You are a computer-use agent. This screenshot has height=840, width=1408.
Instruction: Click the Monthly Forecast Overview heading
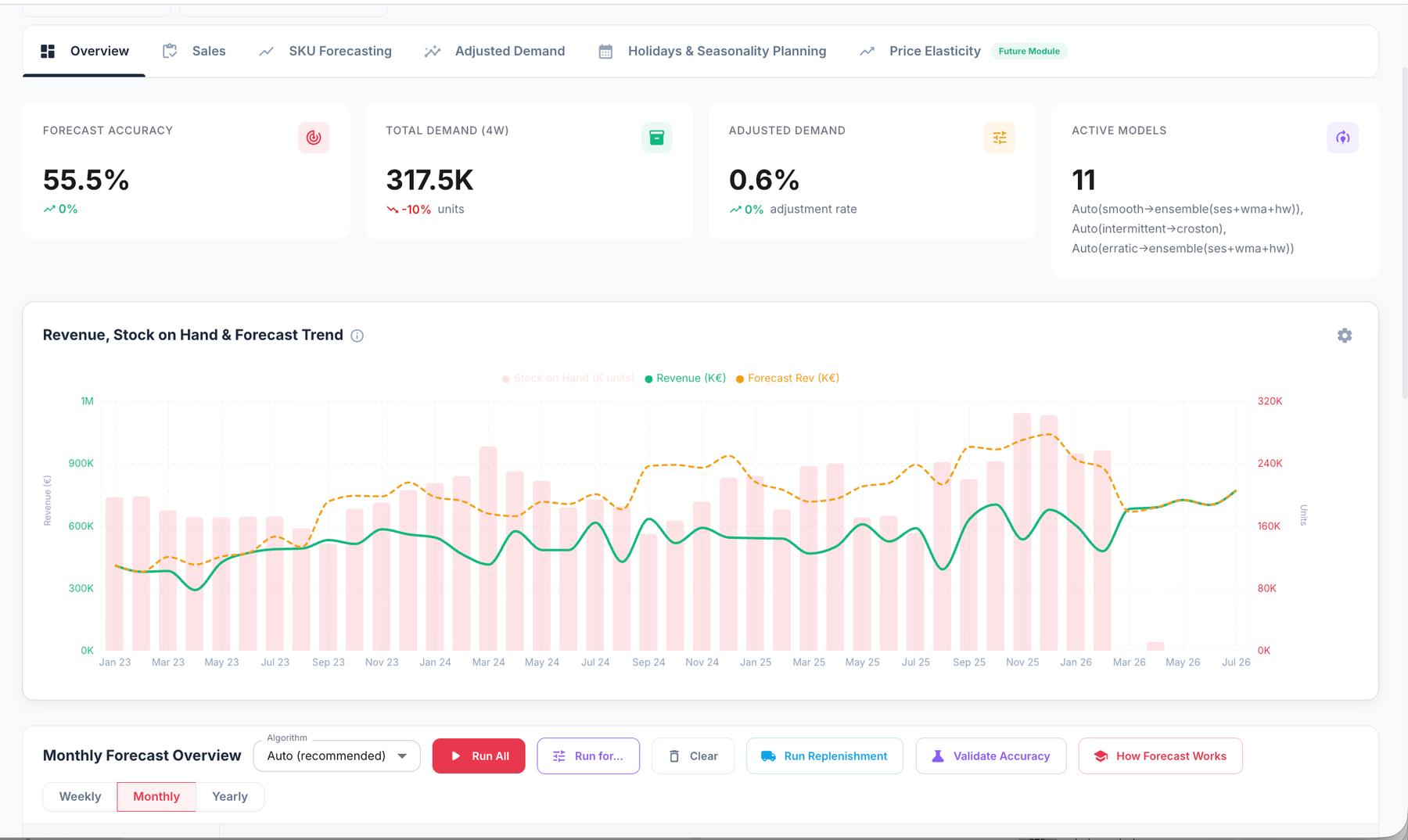tap(142, 756)
